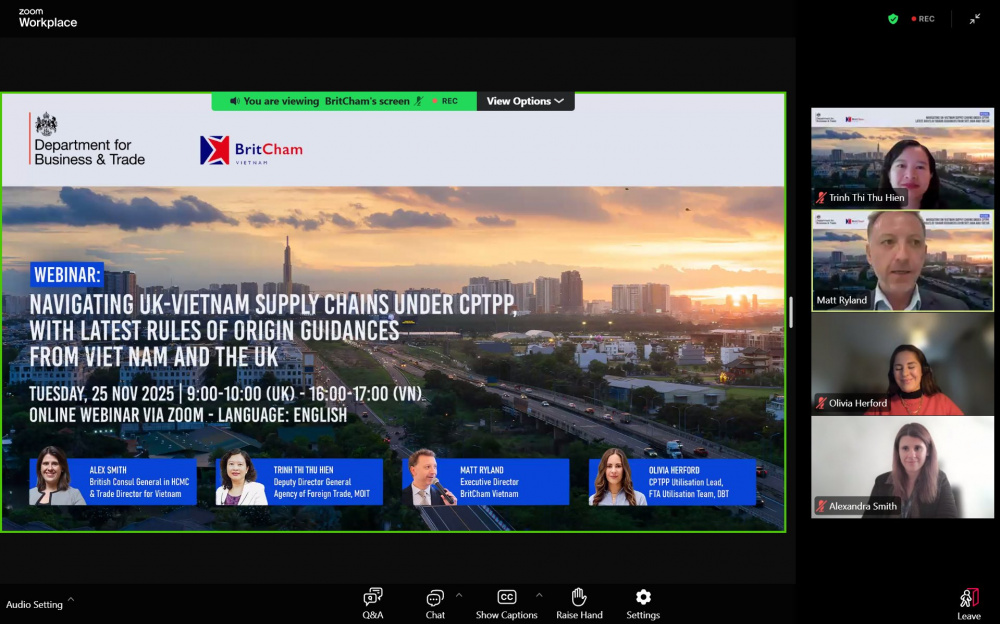
Task: Open Zoom Settings gear
Action: [x=643, y=603]
